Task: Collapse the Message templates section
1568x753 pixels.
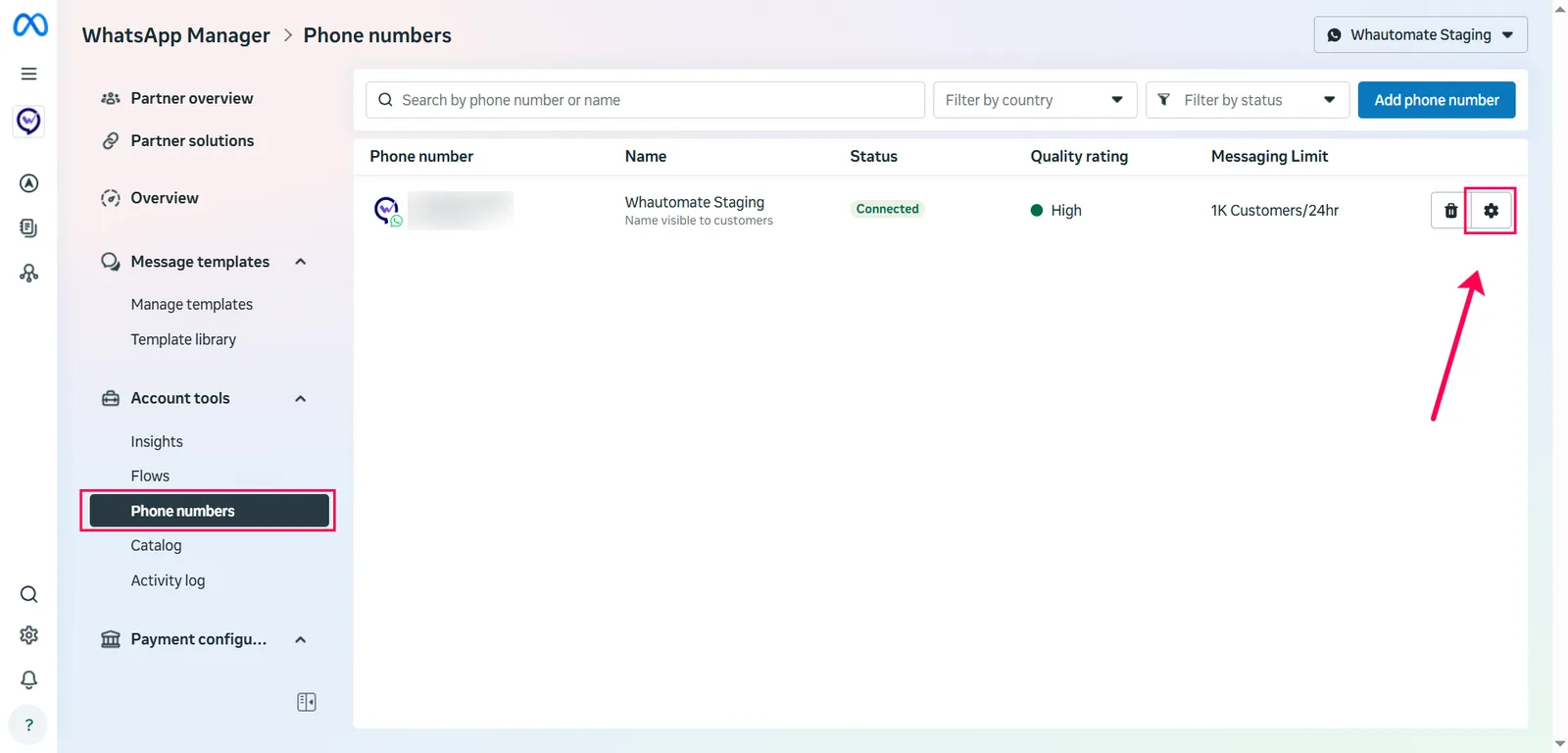Action: 301,262
